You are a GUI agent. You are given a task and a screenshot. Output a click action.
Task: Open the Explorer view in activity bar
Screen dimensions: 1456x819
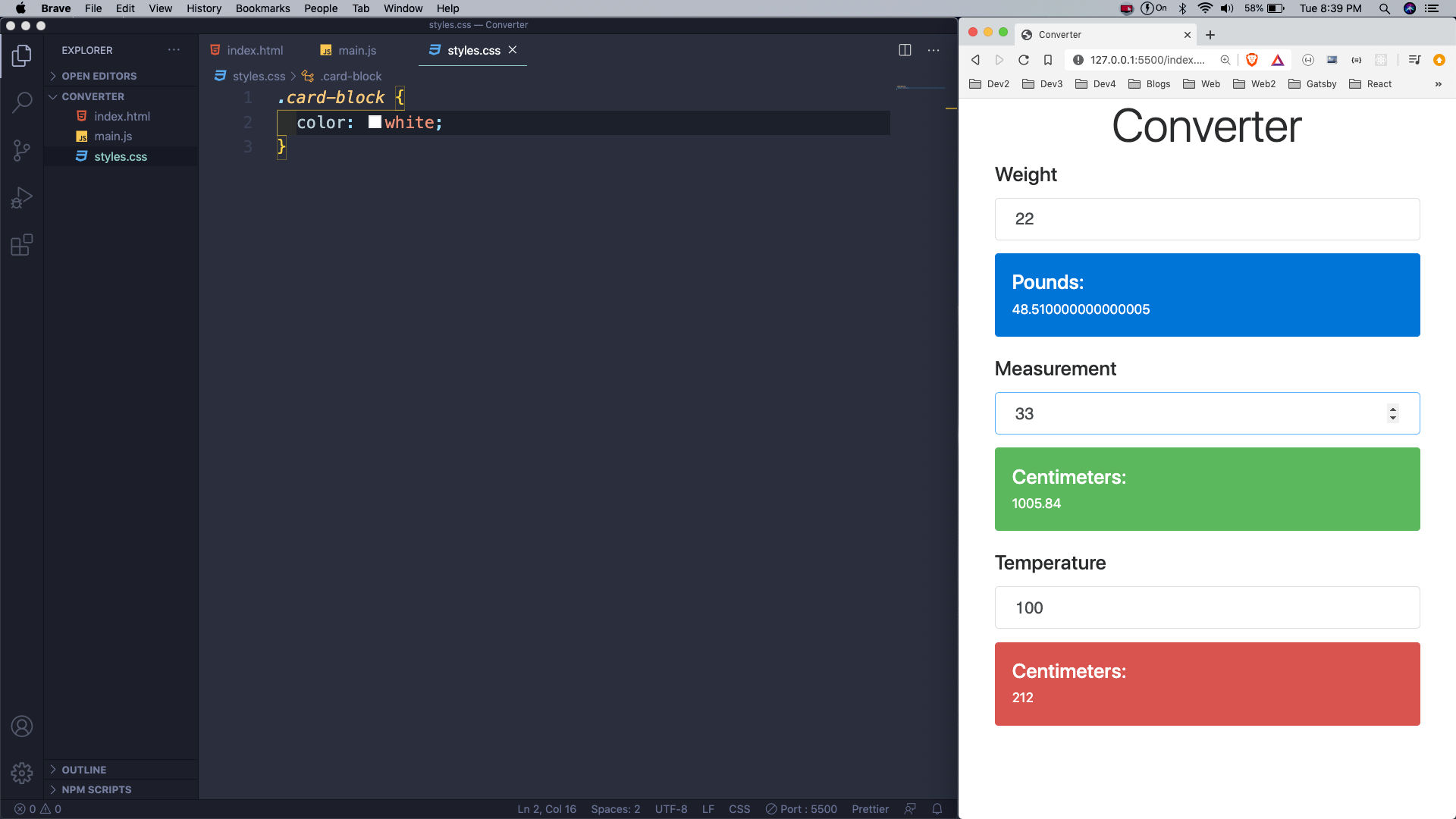click(22, 55)
